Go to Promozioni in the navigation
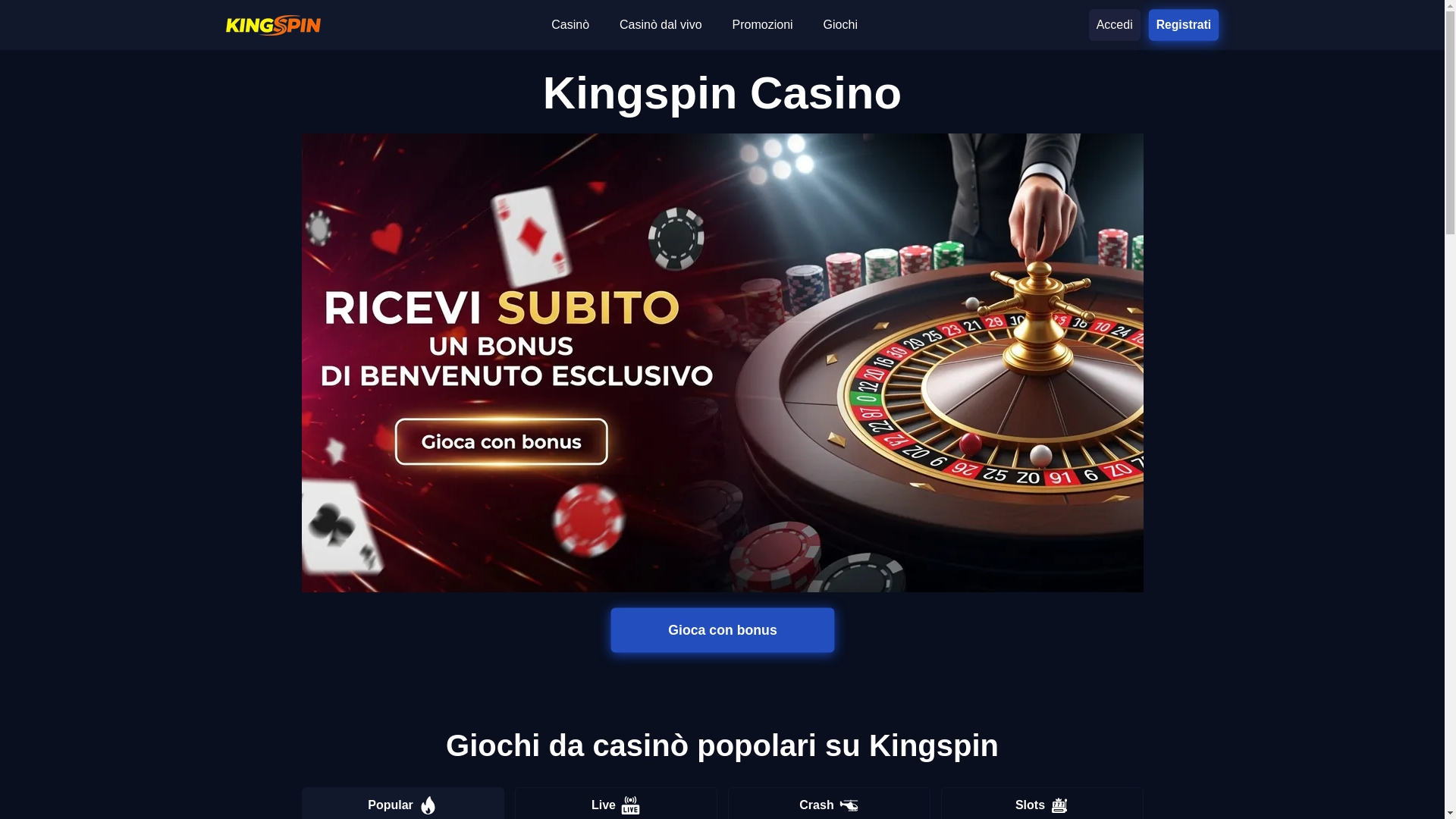The width and height of the screenshot is (1456, 819). tap(762, 25)
